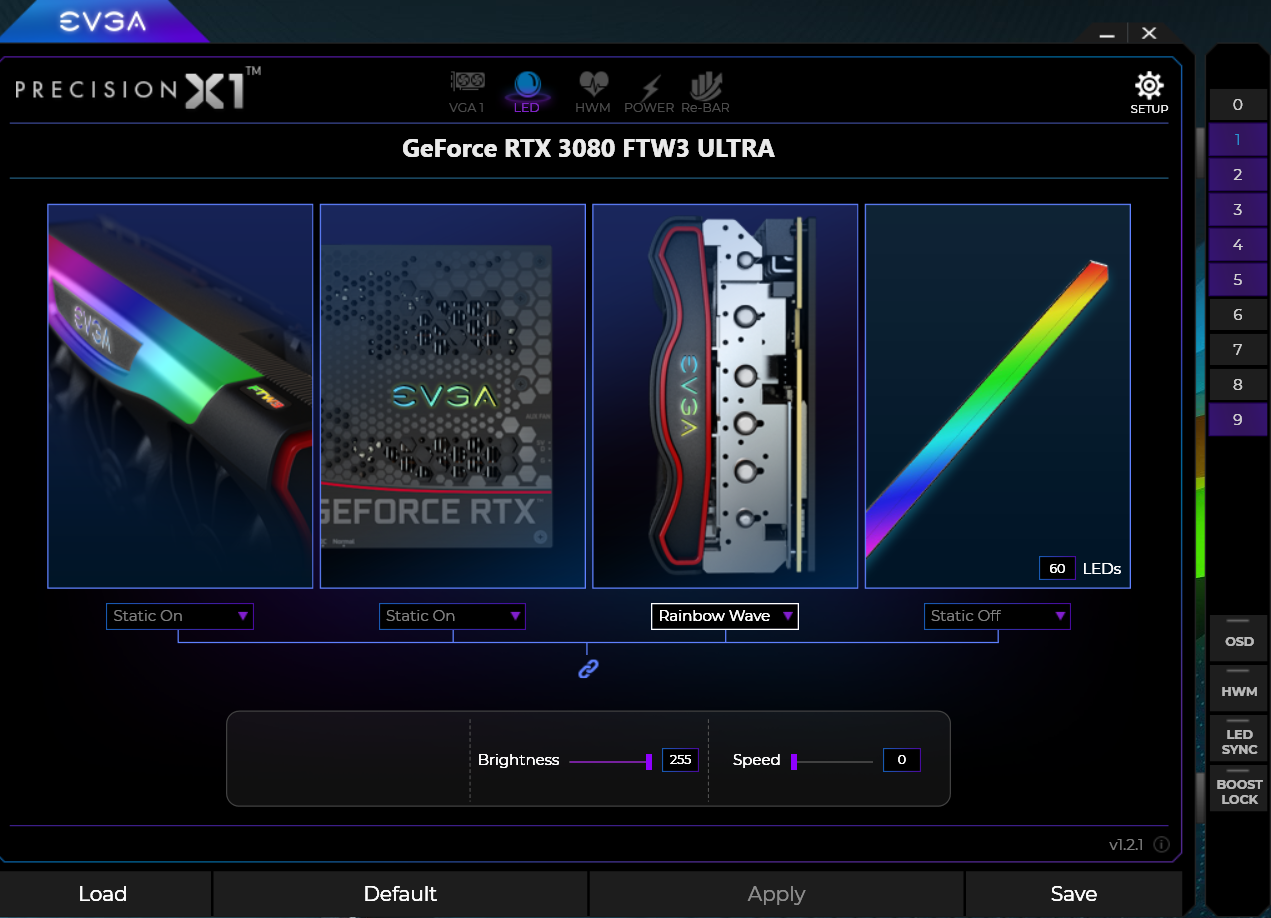The image size is (1271, 918).
Task: Open the Re-BAR tab
Action: pyautogui.click(x=705, y=92)
